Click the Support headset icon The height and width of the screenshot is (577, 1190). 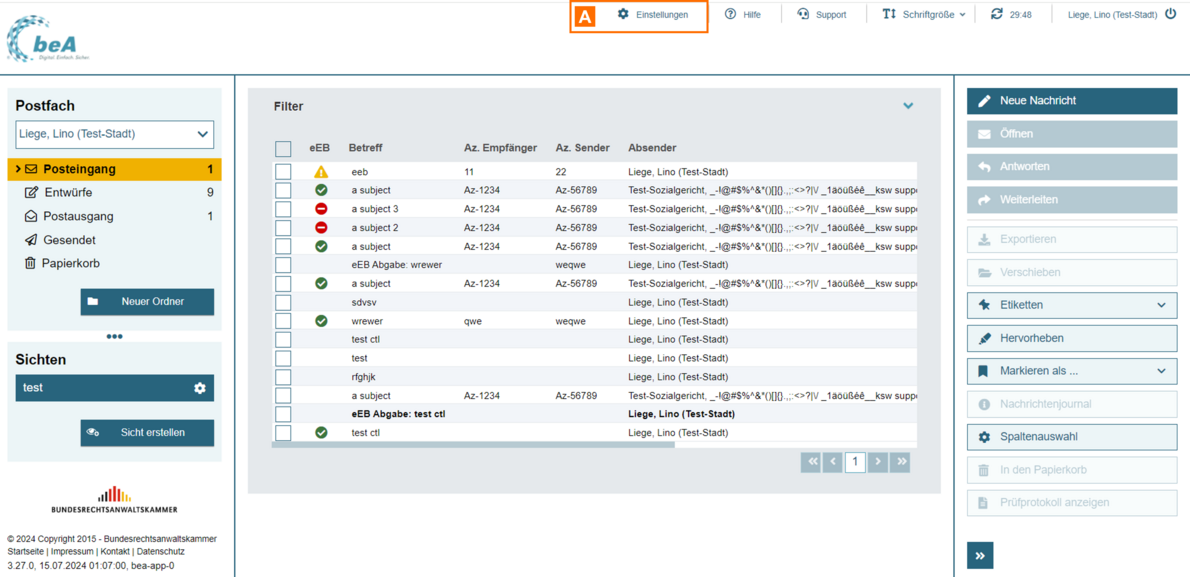click(x=803, y=15)
